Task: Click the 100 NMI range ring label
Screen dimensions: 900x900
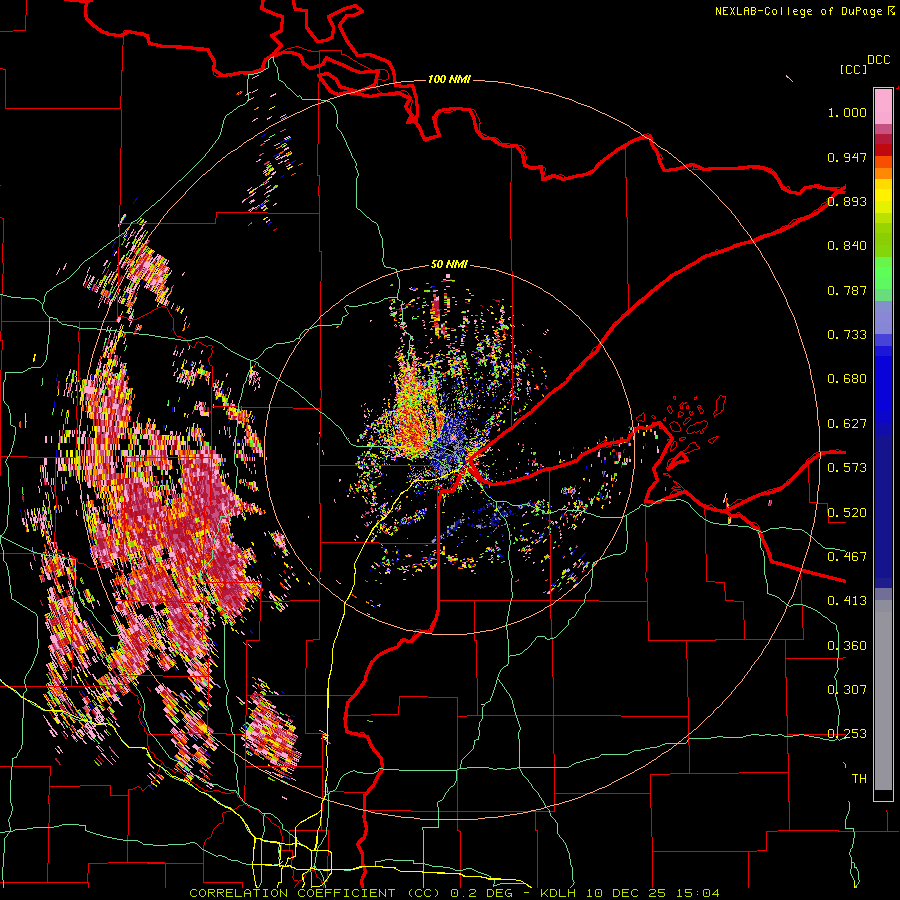Action: coord(449,79)
